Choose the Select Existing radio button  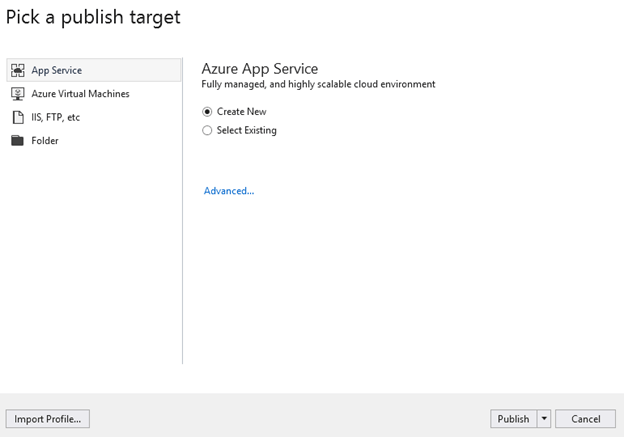coord(207,131)
